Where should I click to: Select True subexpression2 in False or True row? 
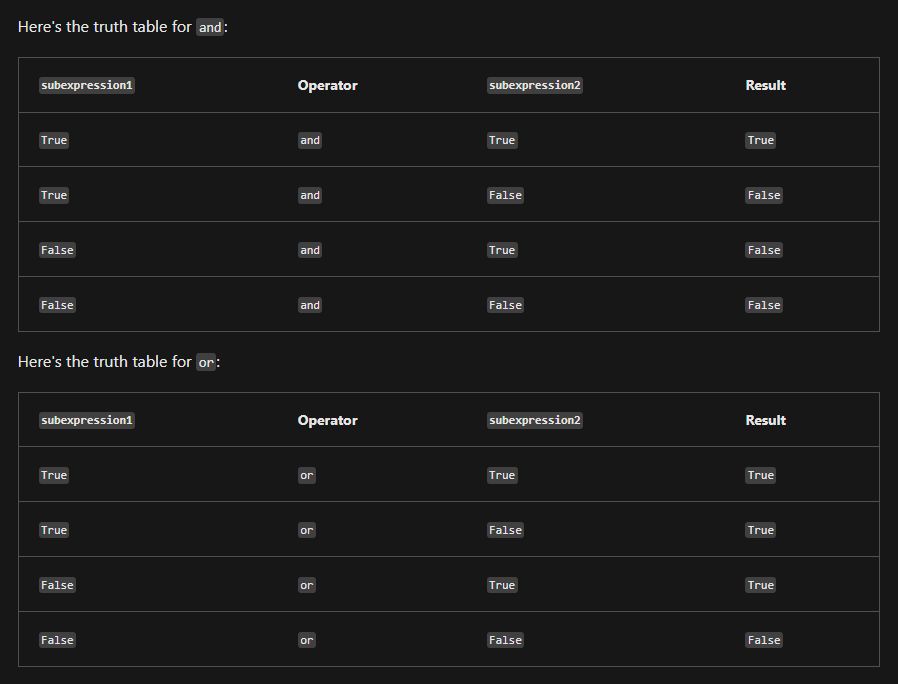click(x=502, y=585)
